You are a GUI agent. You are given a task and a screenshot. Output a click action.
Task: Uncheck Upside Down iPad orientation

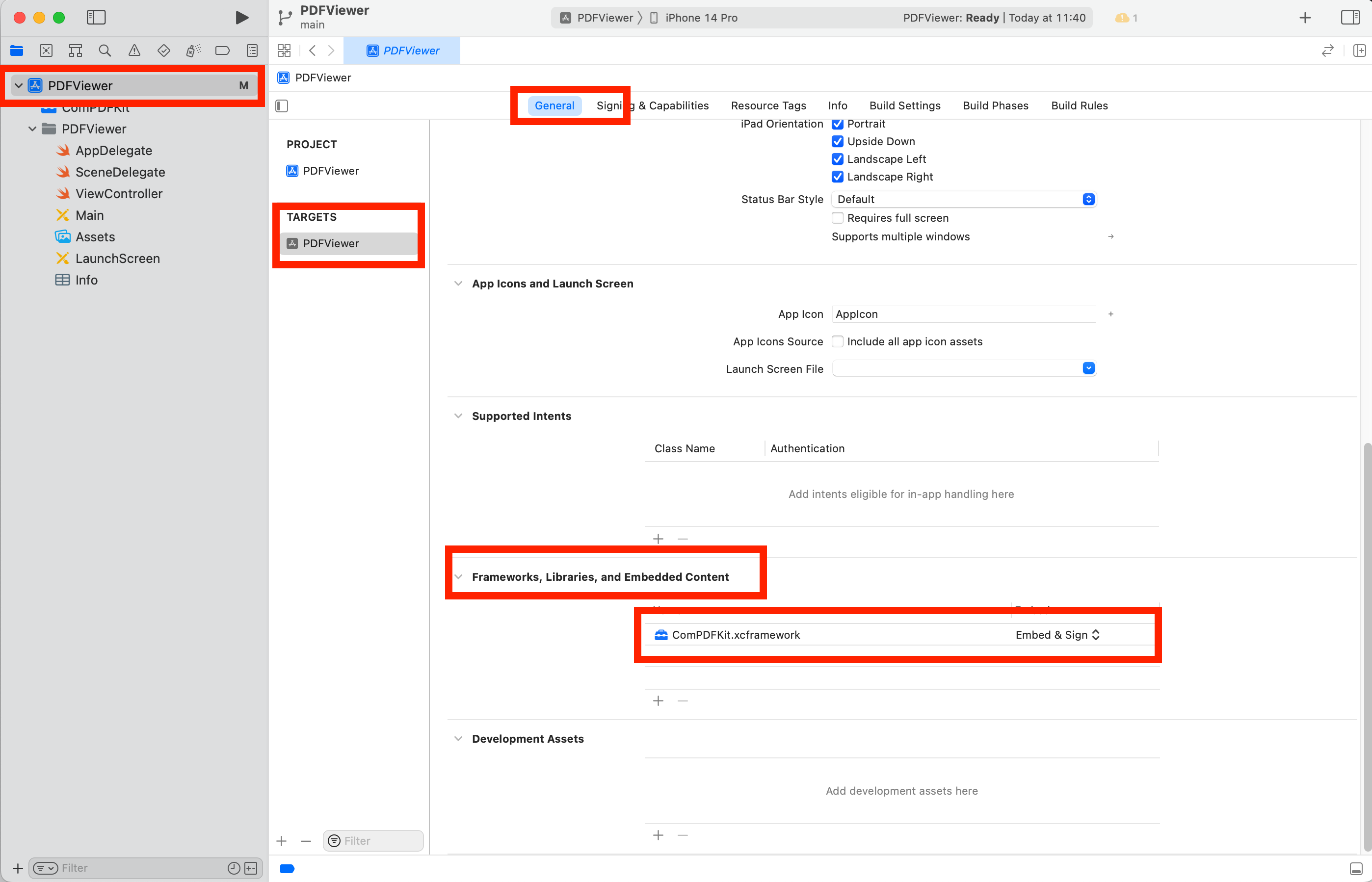pyautogui.click(x=837, y=141)
